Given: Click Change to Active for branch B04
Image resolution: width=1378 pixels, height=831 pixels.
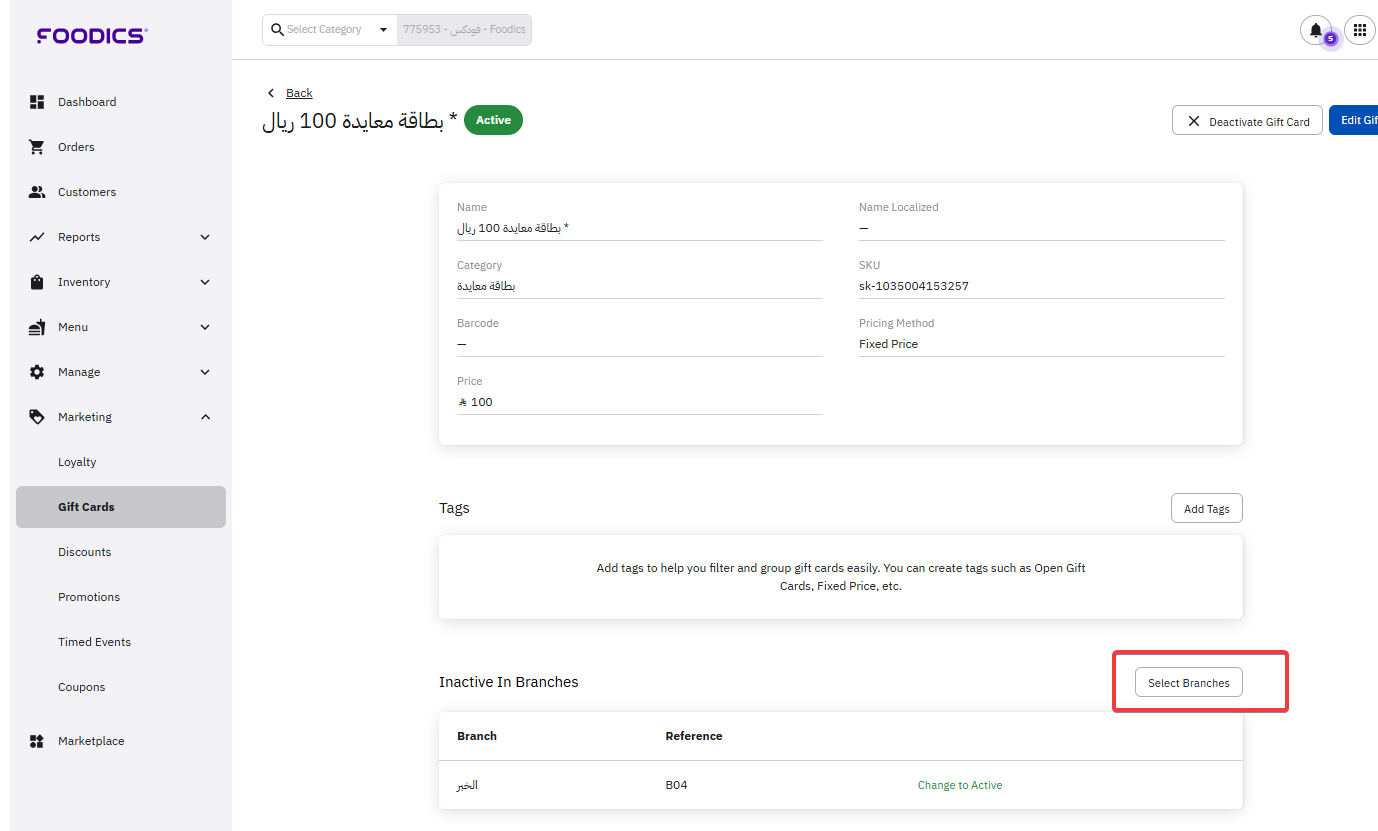Looking at the screenshot, I should pos(959,785).
